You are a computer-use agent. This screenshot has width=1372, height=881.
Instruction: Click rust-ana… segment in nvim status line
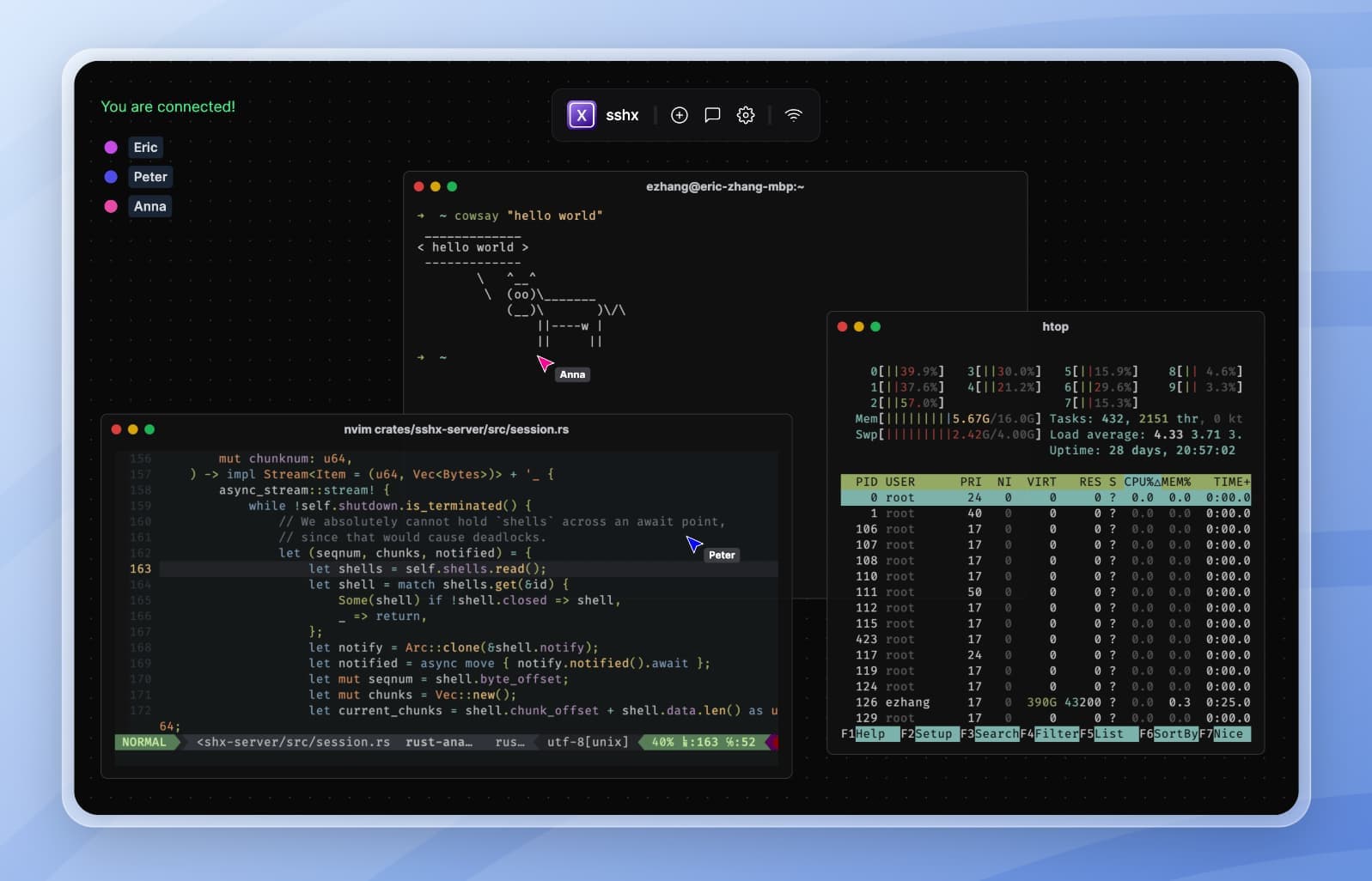coord(439,742)
